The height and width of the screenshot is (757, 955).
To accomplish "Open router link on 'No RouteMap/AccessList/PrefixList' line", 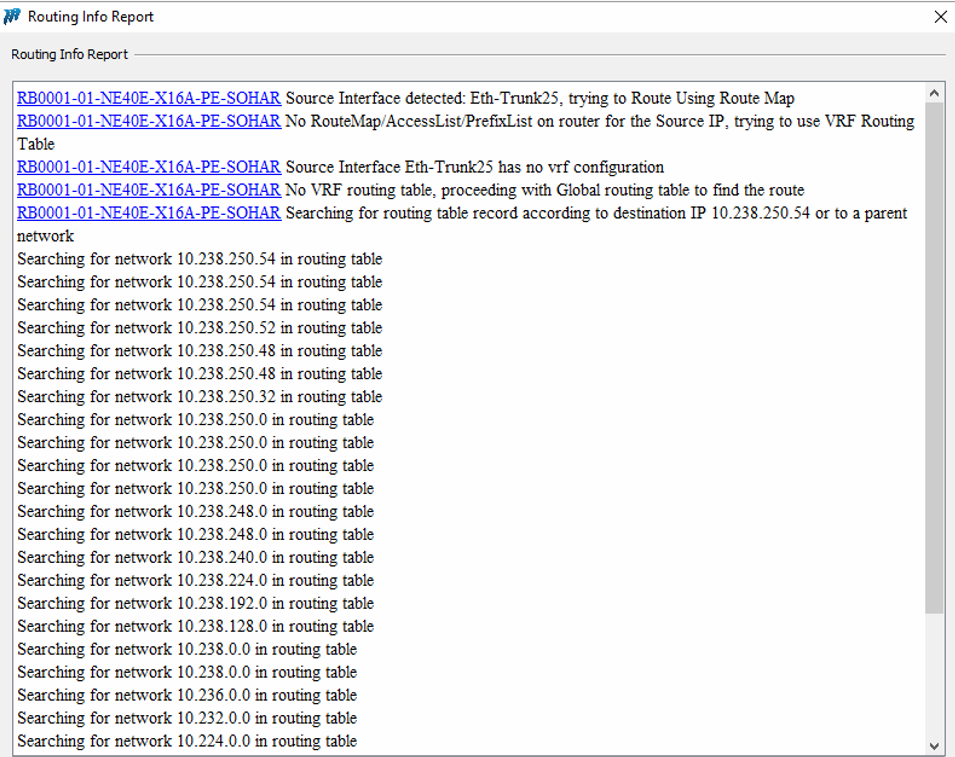I will coord(149,121).
